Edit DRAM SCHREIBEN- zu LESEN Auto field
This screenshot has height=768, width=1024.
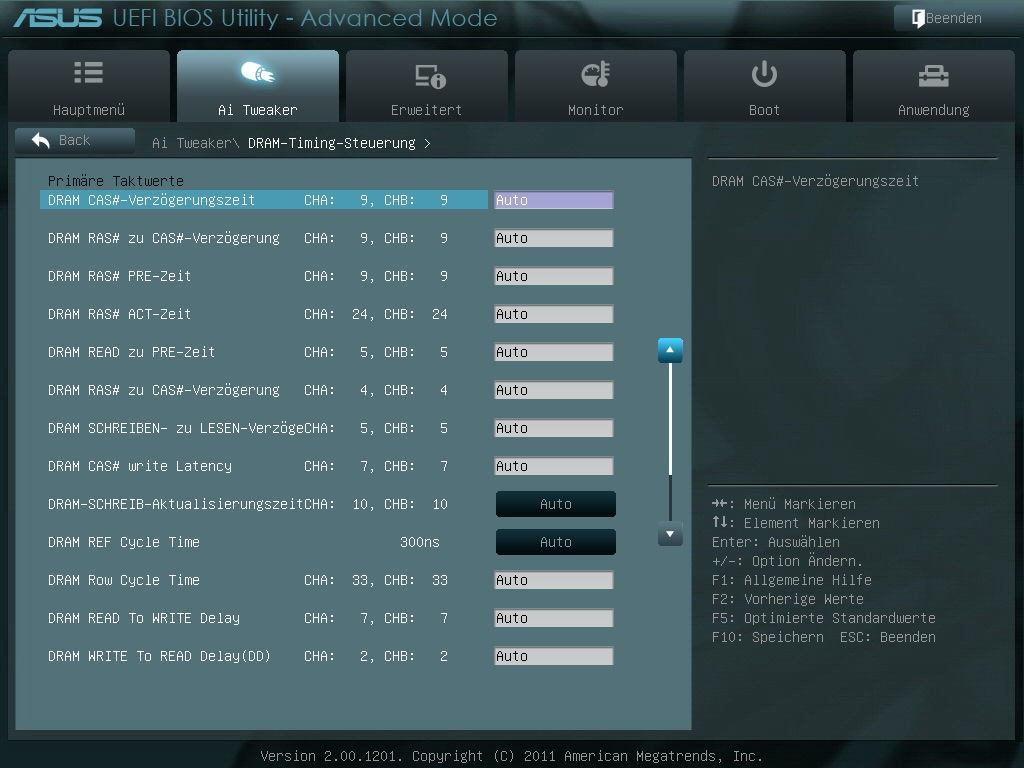(x=554, y=428)
